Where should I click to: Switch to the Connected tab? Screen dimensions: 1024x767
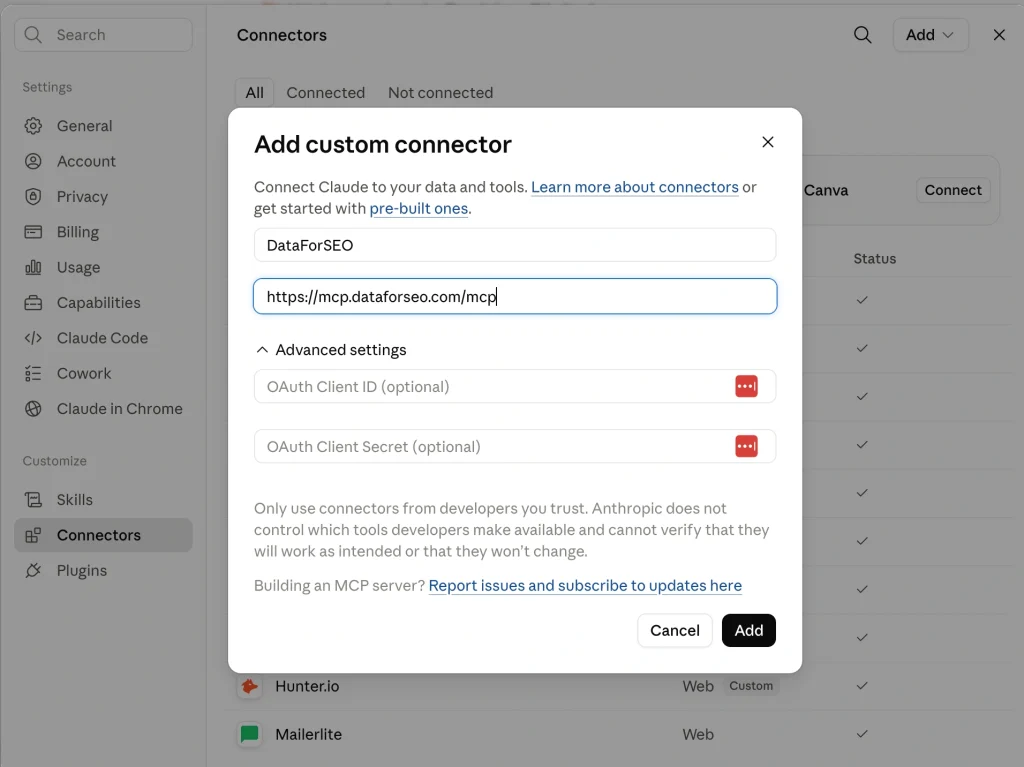coord(325,92)
